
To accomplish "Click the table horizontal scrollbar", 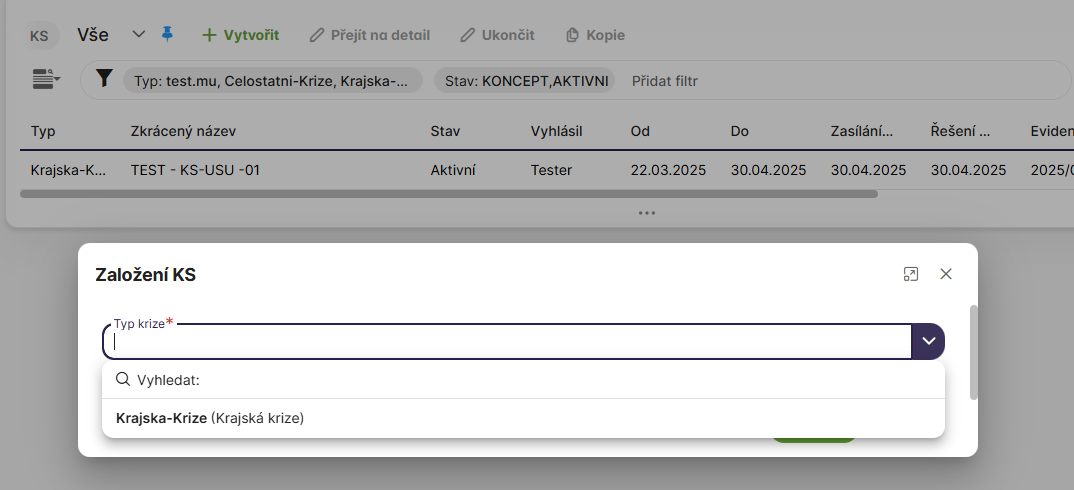I will 448,194.
